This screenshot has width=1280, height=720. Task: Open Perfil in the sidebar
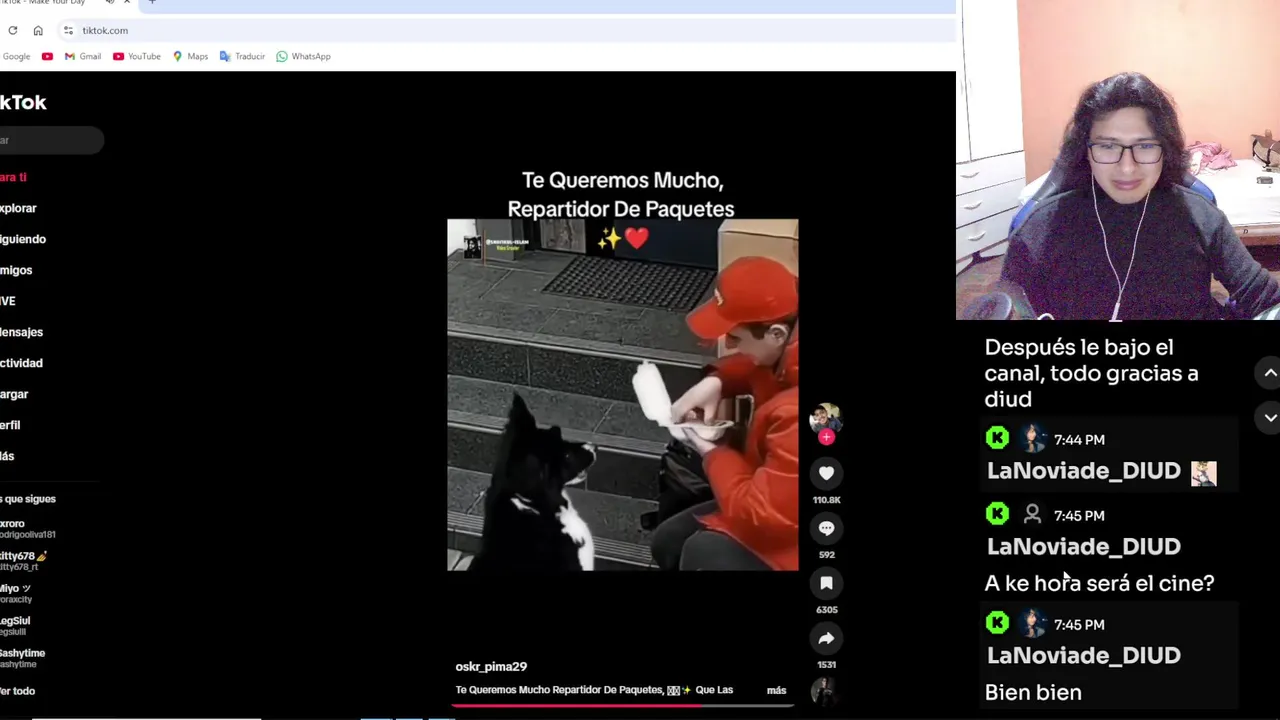(10, 425)
